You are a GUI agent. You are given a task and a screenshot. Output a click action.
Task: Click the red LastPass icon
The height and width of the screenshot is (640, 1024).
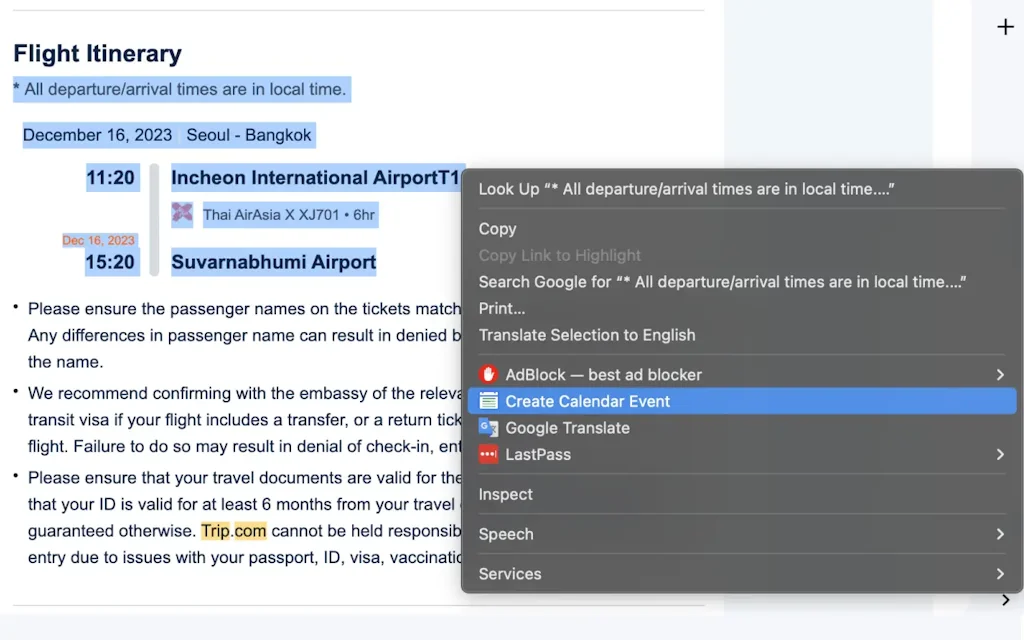coord(490,454)
